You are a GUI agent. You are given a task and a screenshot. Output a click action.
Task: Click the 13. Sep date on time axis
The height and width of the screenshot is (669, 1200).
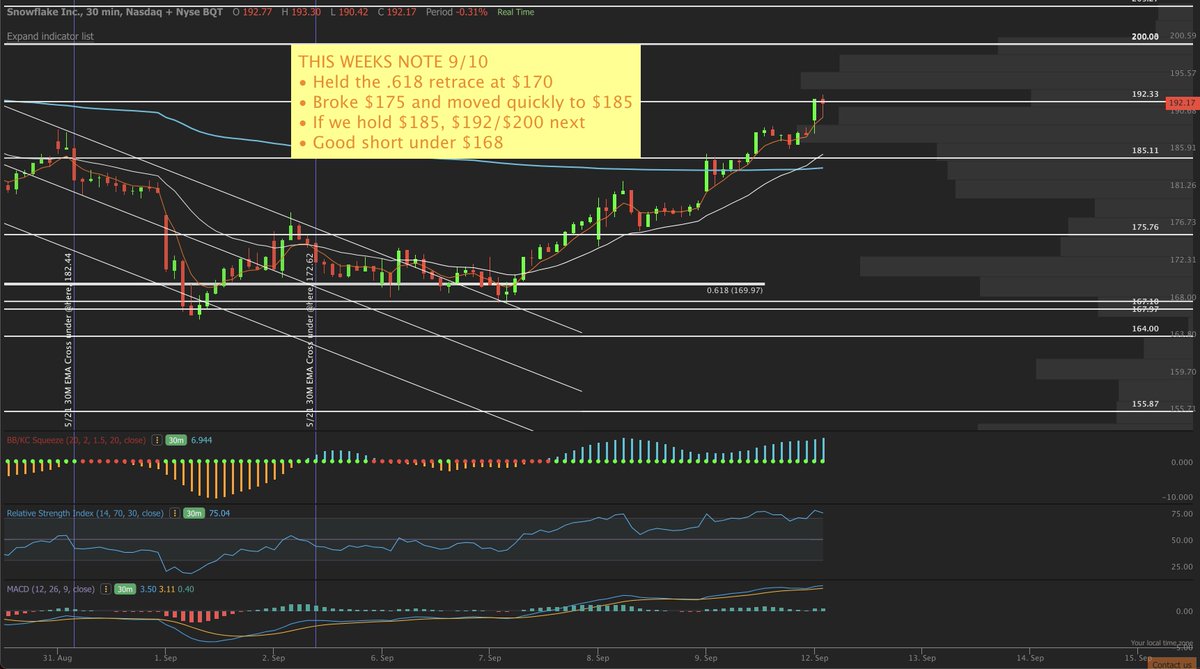click(x=922, y=658)
